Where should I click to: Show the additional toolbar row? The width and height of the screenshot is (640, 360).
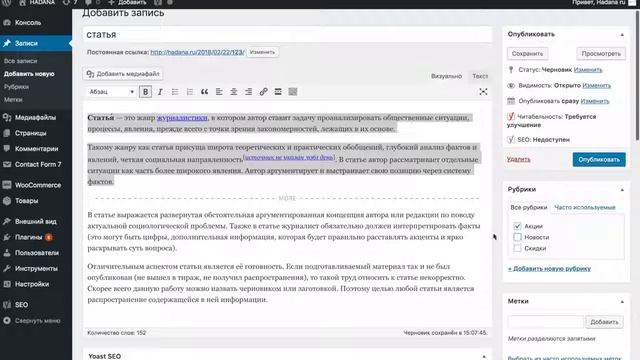tap(293, 92)
